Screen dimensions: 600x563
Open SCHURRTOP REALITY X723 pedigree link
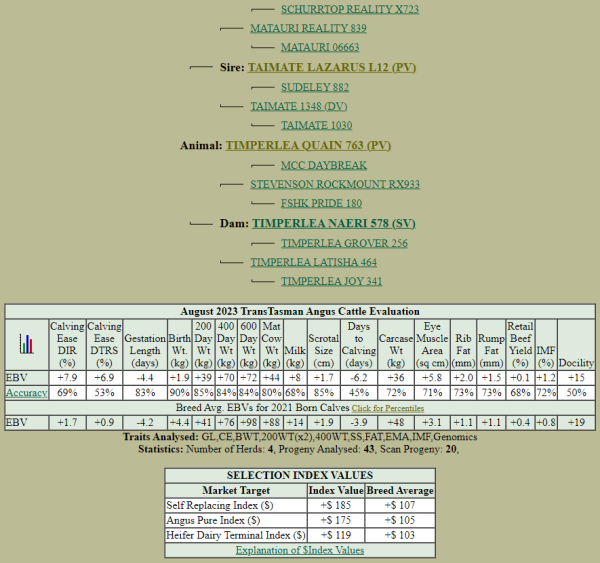350,9
